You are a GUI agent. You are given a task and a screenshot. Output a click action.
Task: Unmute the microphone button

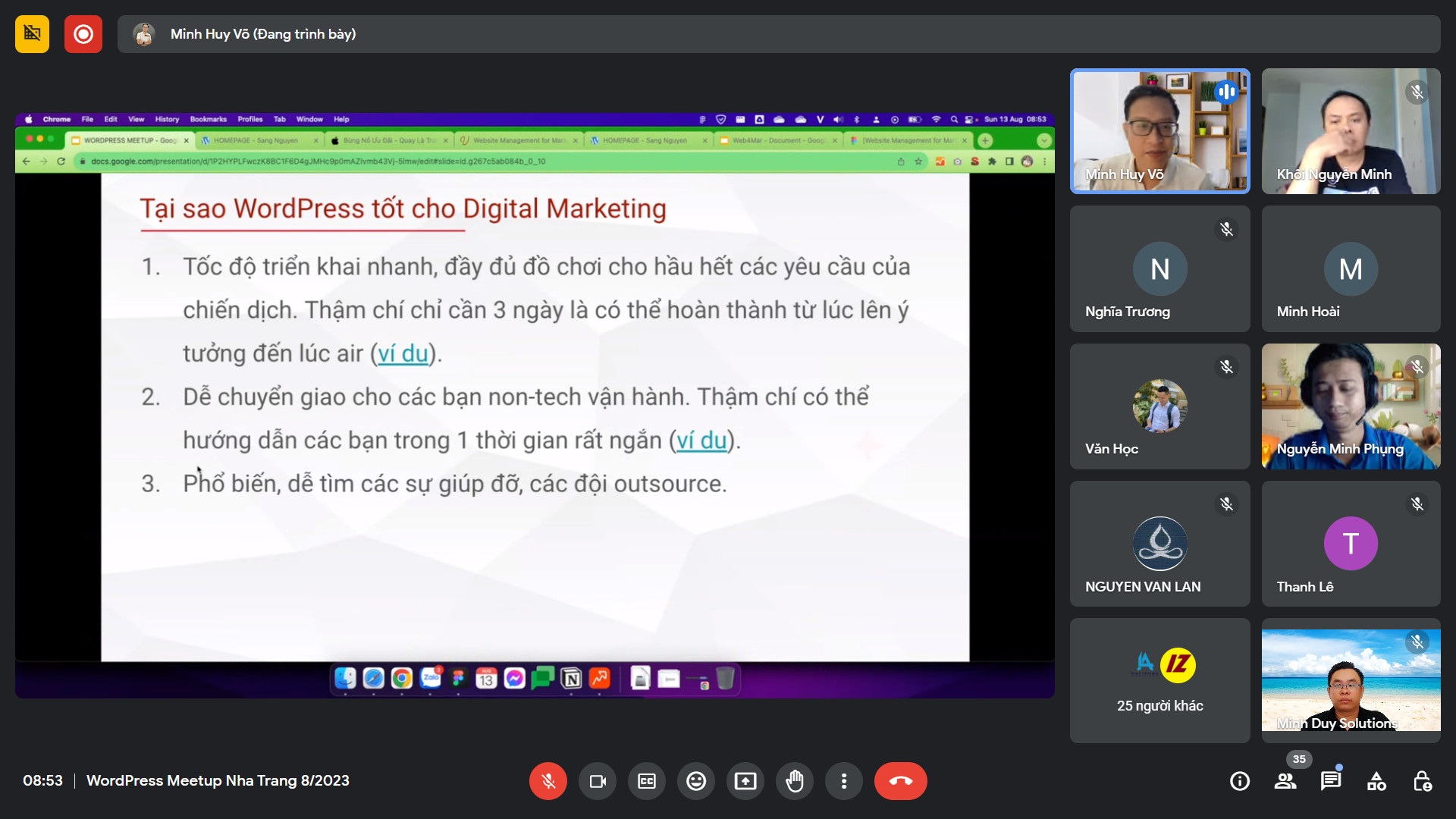pos(548,781)
